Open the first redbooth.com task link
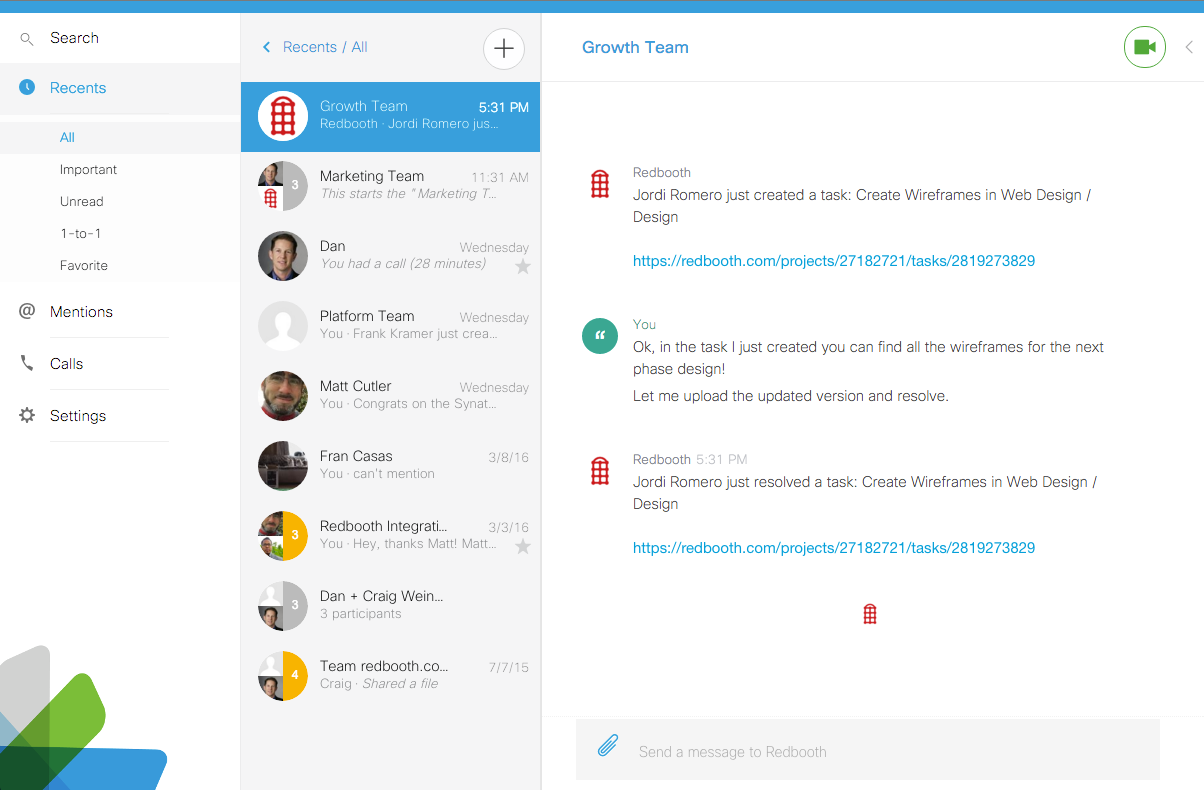Screen dimensions: 1204x790 point(833,260)
